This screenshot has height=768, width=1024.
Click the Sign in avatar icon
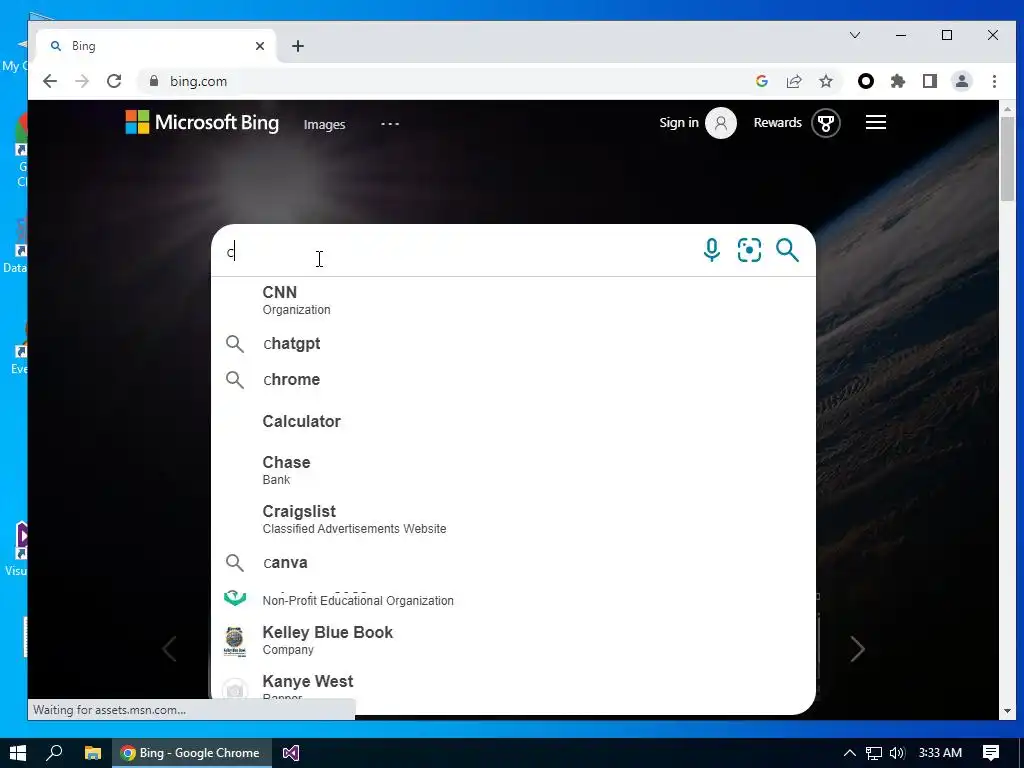coord(720,123)
